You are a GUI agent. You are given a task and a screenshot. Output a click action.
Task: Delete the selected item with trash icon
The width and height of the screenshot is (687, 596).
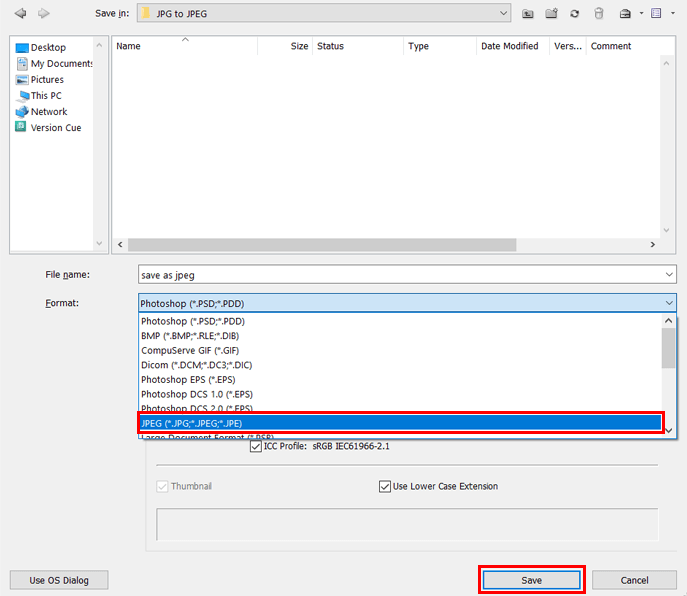tap(598, 14)
